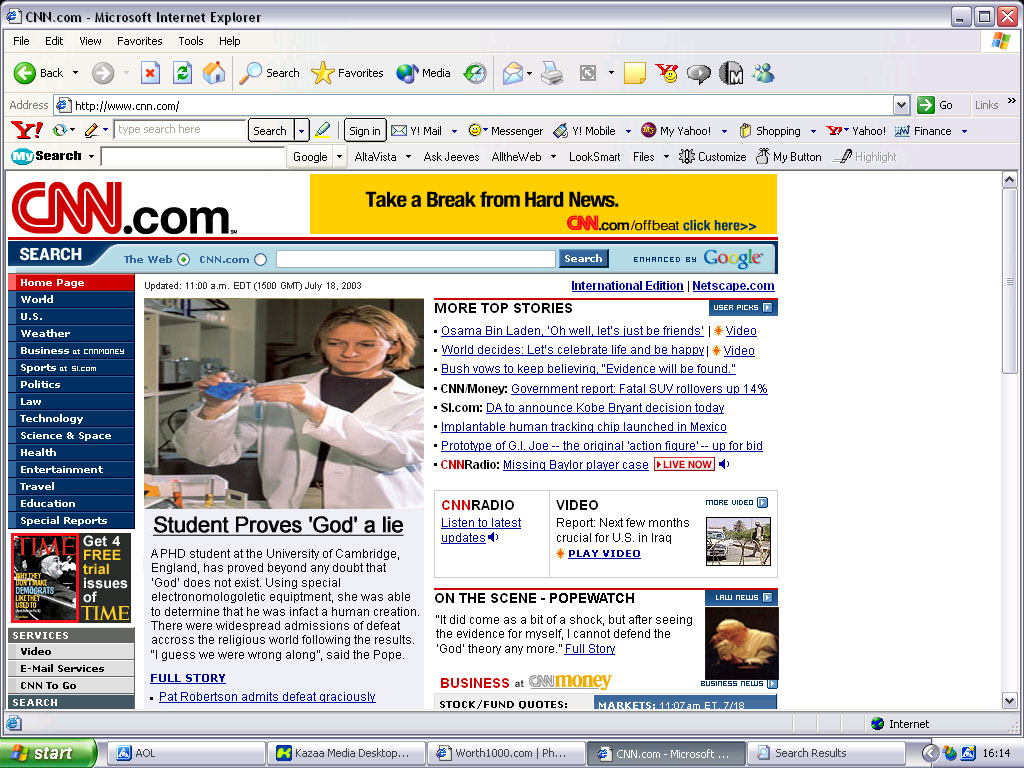Click the Yahoo 'type search here' field
This screenshot has height=768, width=1024.
pos(180,129)
